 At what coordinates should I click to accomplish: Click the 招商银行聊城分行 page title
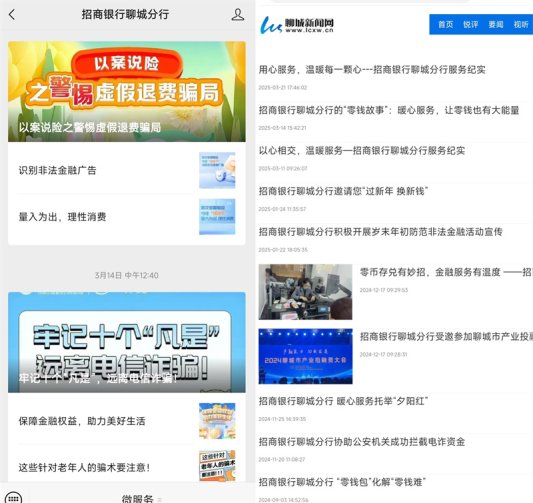(125, 14)
